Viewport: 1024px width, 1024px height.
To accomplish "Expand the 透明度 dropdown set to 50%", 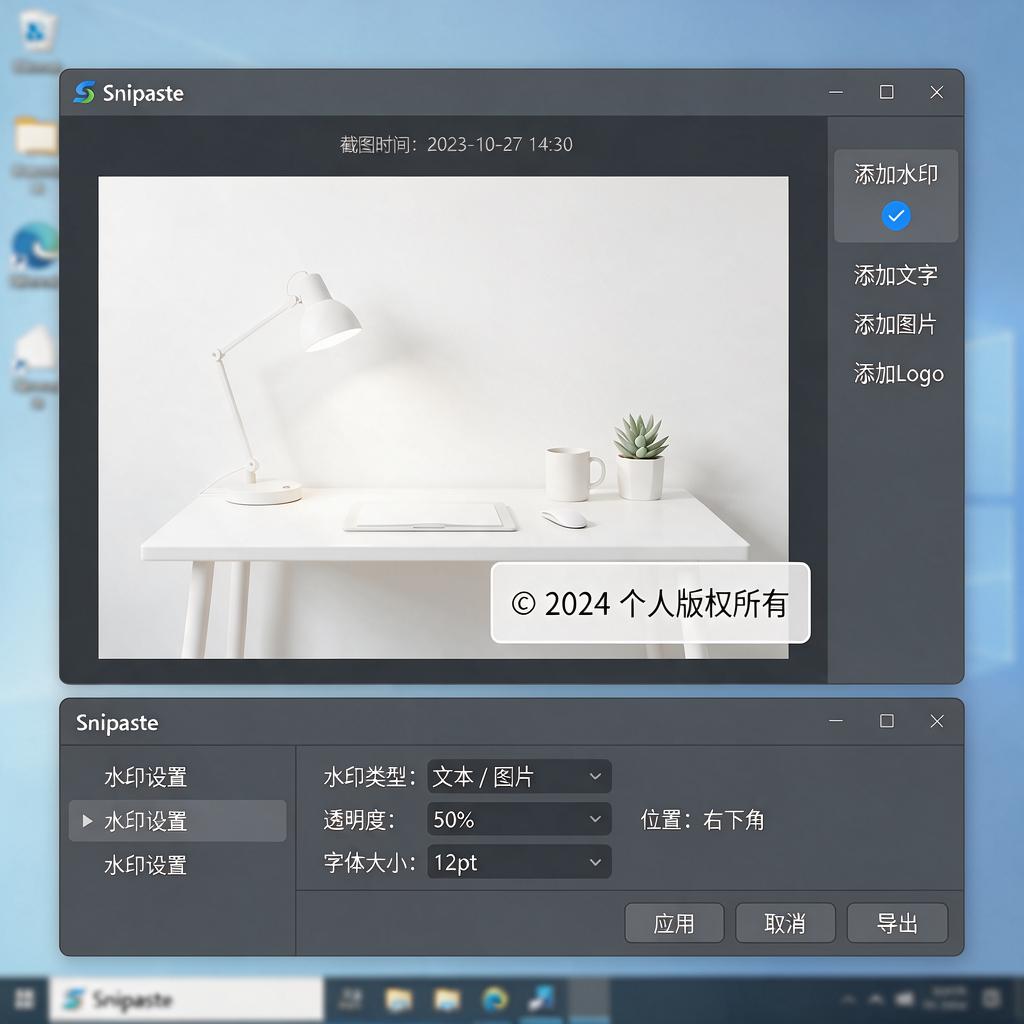I will tap(519, 819).
